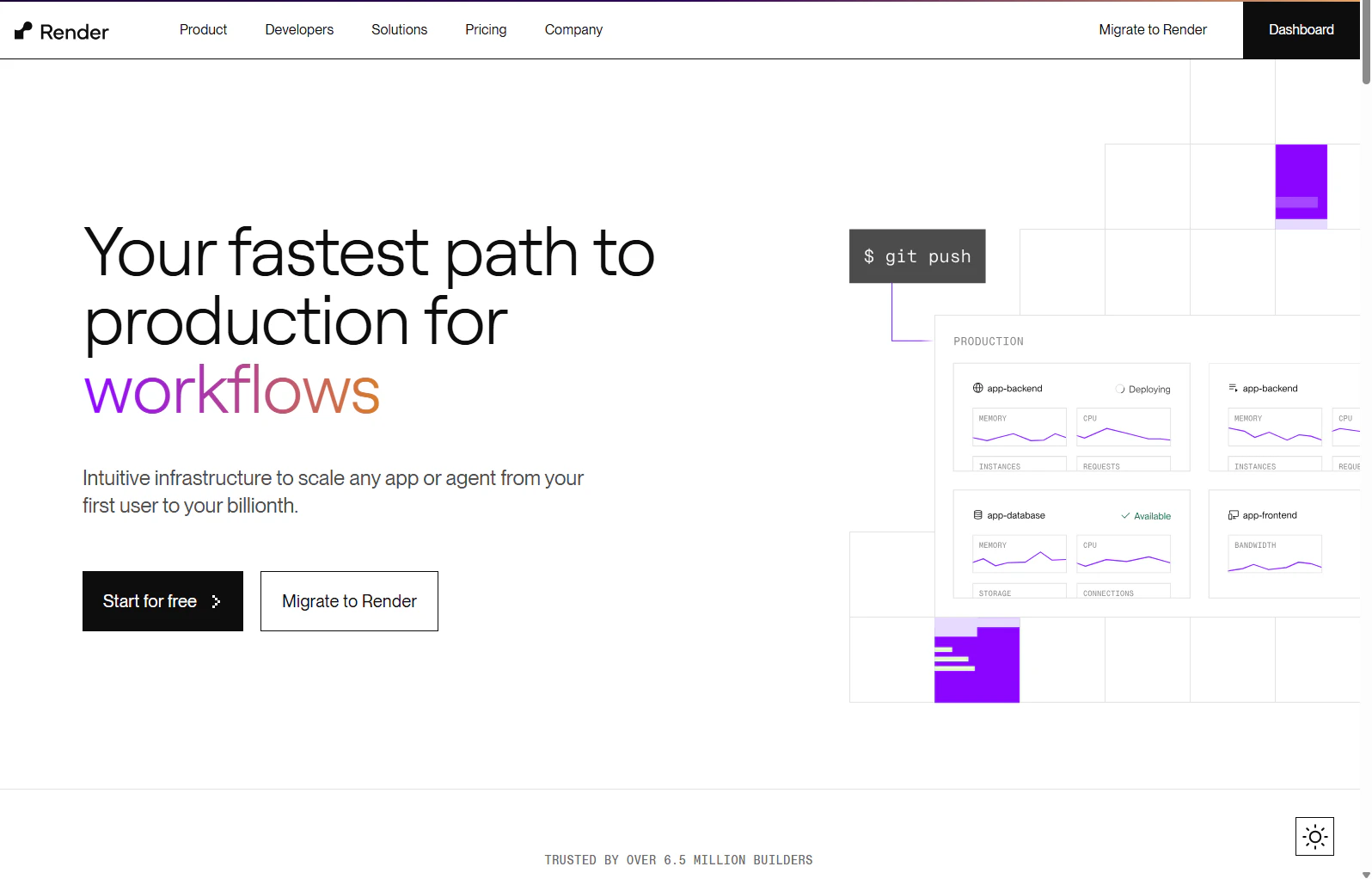Open the Product menu
The width and height of the screenshot is (1372, 879).
pyautogui.click(x=203, y=29)
